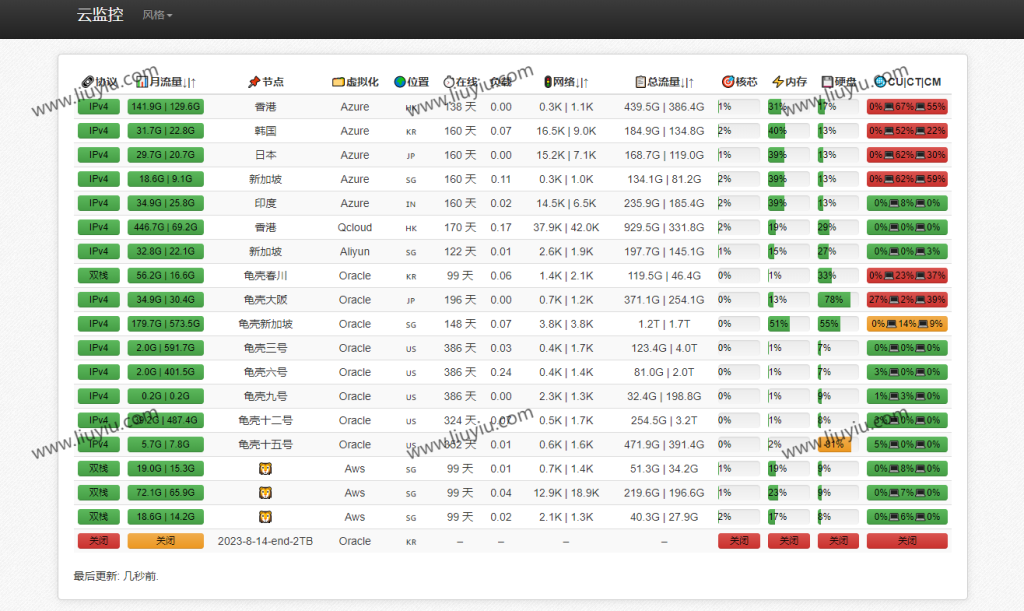Select the 日本 node row name
This screenshot has width=1024, height=611.
pos(265,155)
